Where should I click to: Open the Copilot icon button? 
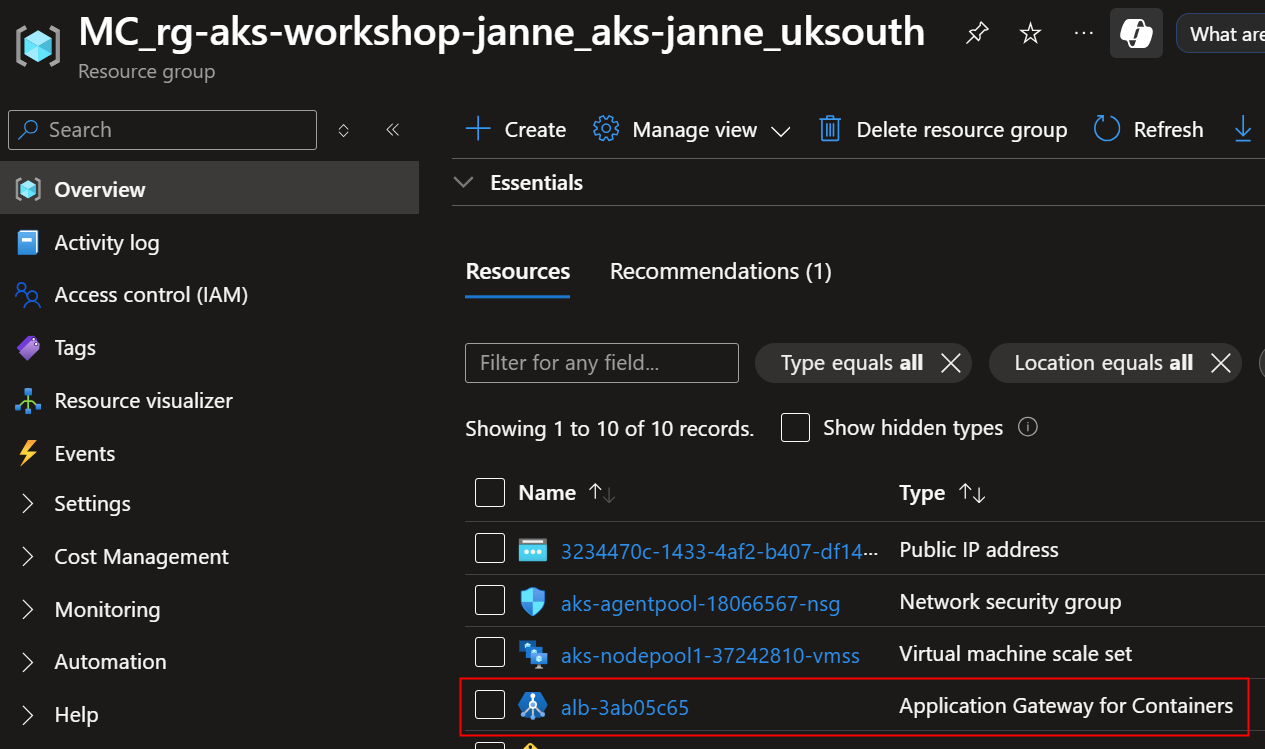1136,33
